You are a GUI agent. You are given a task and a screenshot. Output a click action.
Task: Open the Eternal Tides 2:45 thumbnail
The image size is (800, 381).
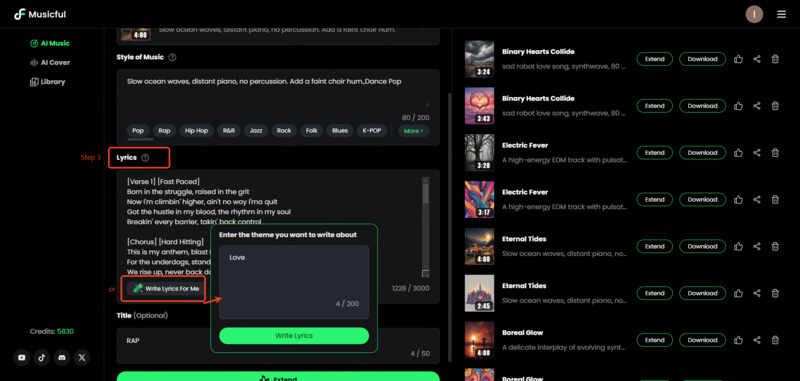479,293
